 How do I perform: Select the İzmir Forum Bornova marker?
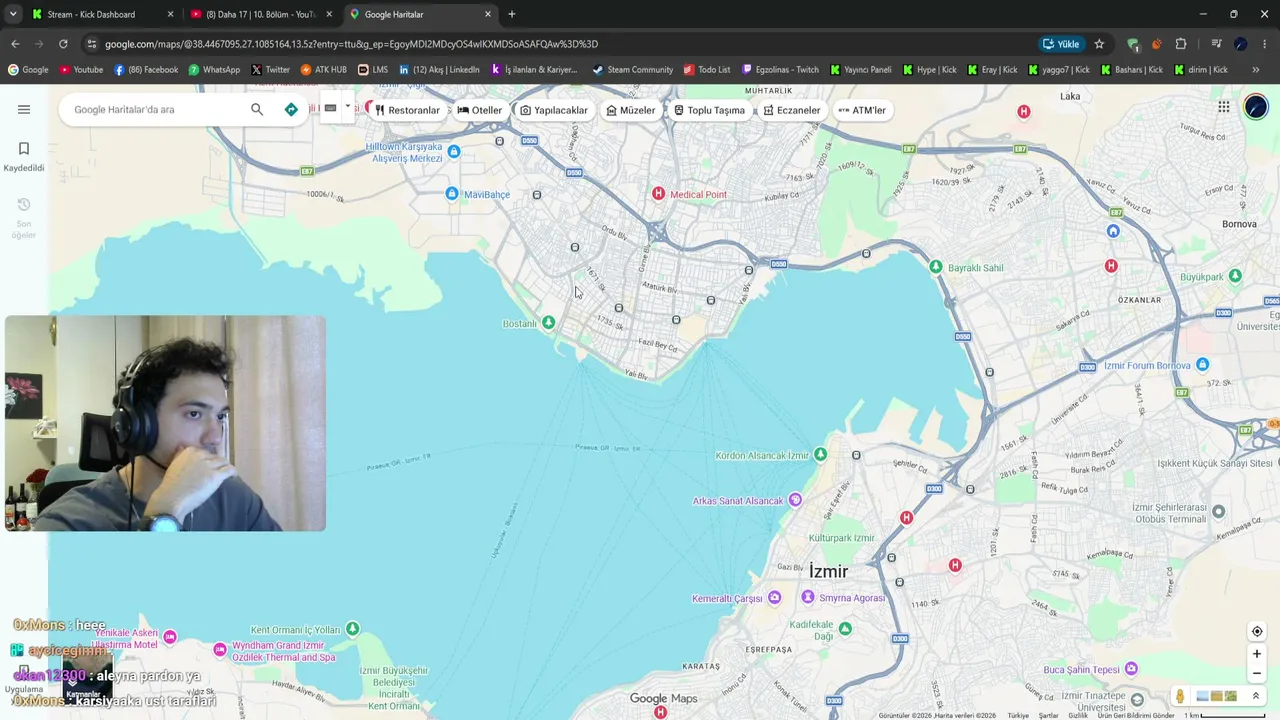(x=1202, y=365)
